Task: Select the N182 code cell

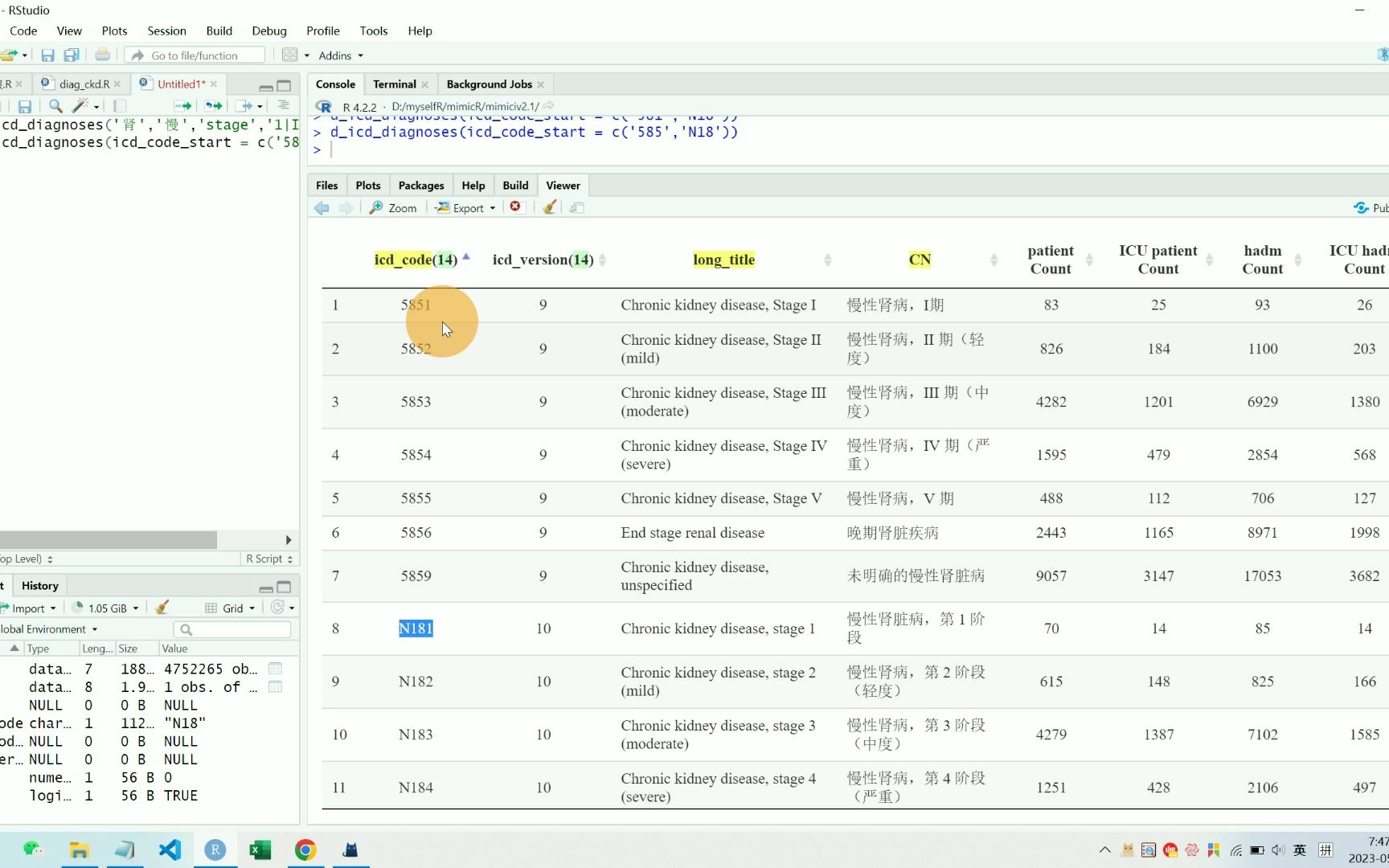Action: [x=416, y=682]
